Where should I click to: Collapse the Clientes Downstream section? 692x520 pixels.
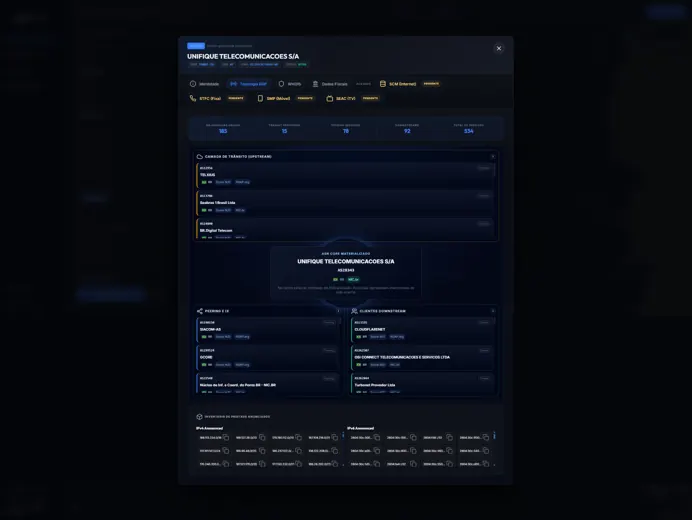(493, 311)
